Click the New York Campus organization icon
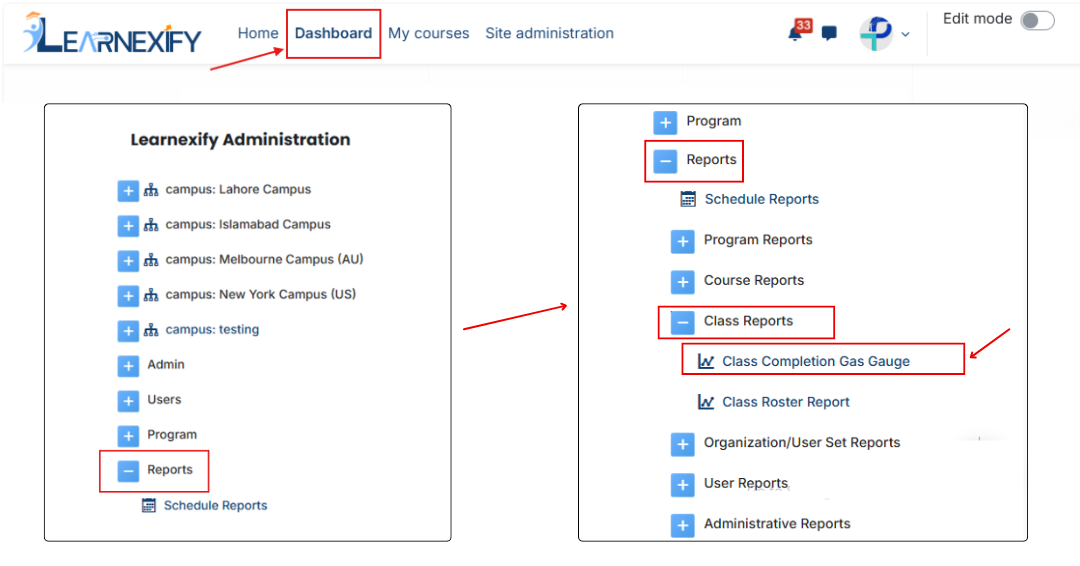 tap(151, 295)
